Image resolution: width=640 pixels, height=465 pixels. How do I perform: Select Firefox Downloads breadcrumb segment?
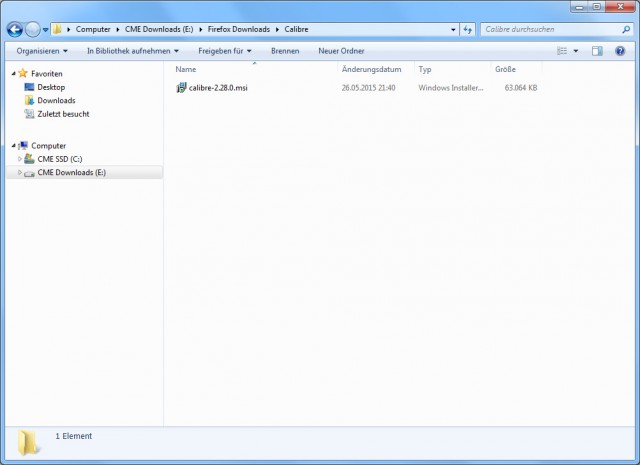(239, 29)
